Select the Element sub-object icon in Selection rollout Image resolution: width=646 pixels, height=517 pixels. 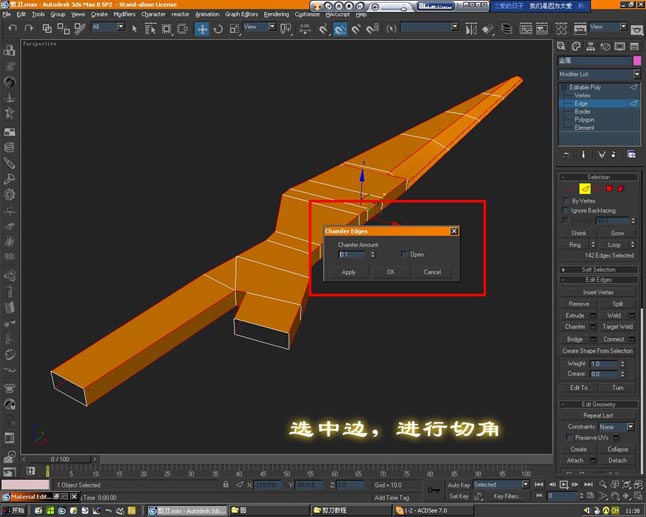coord(620,189)
